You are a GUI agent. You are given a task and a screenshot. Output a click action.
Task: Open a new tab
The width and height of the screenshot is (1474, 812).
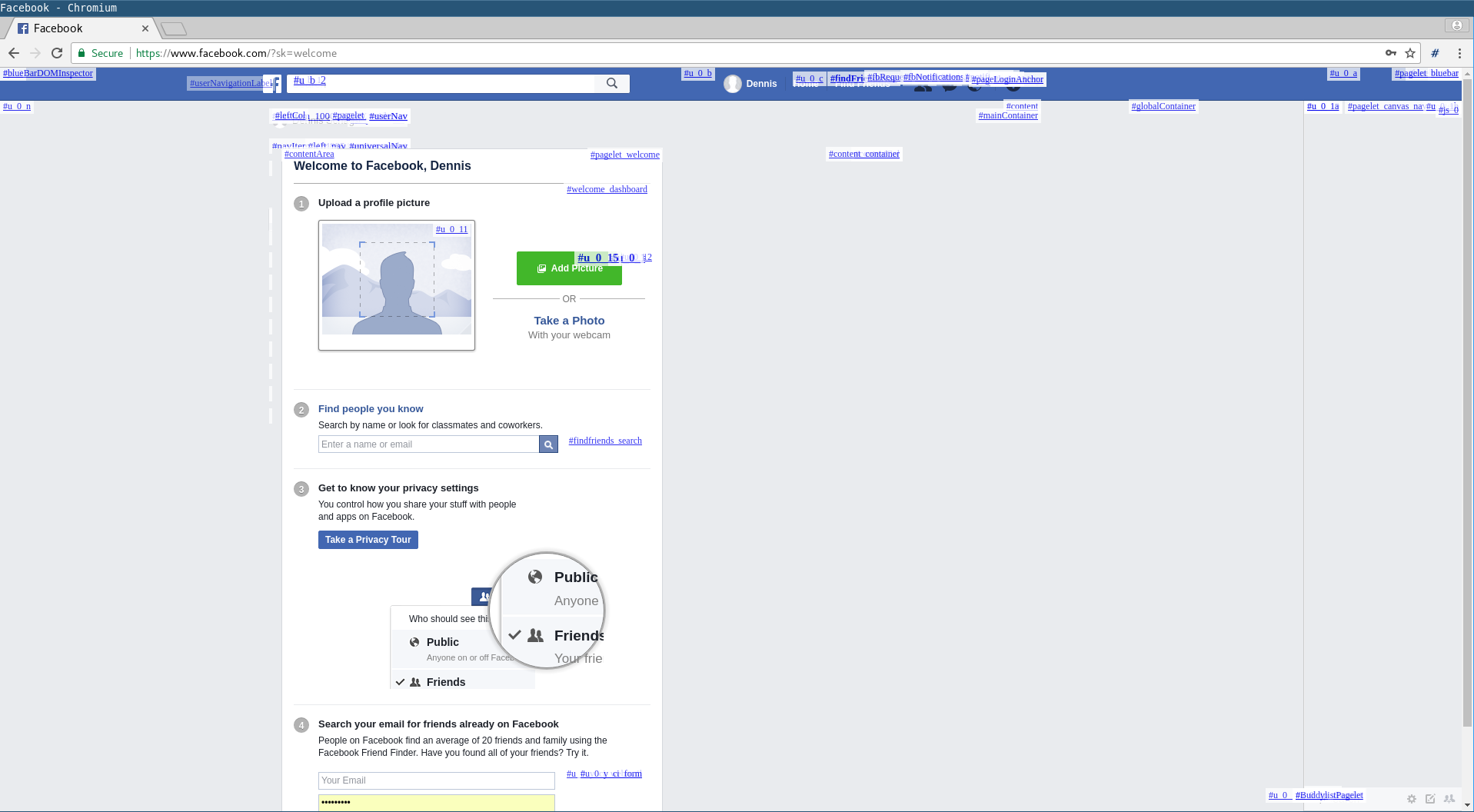point(174,28)
